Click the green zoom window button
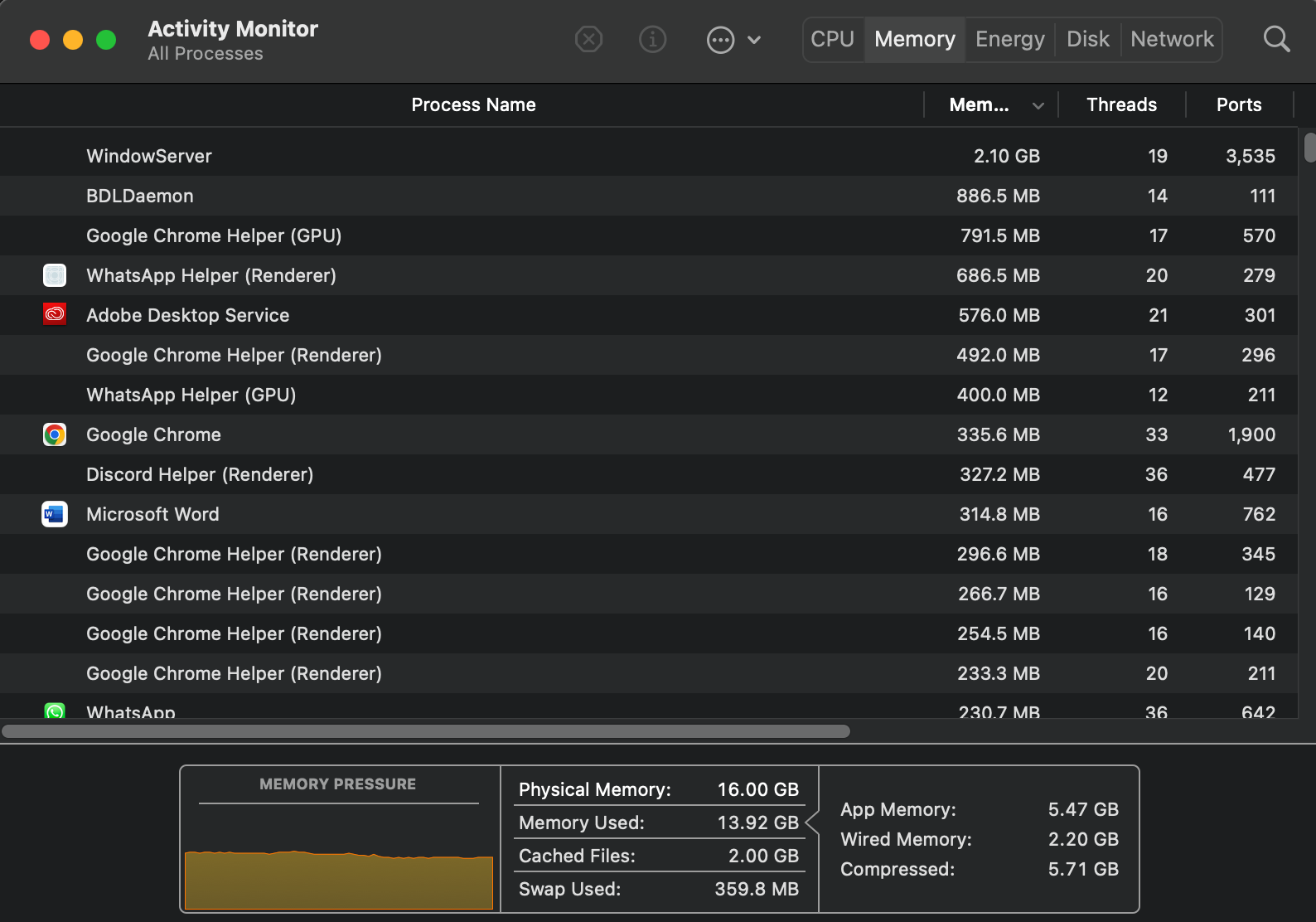 (106, 40)
